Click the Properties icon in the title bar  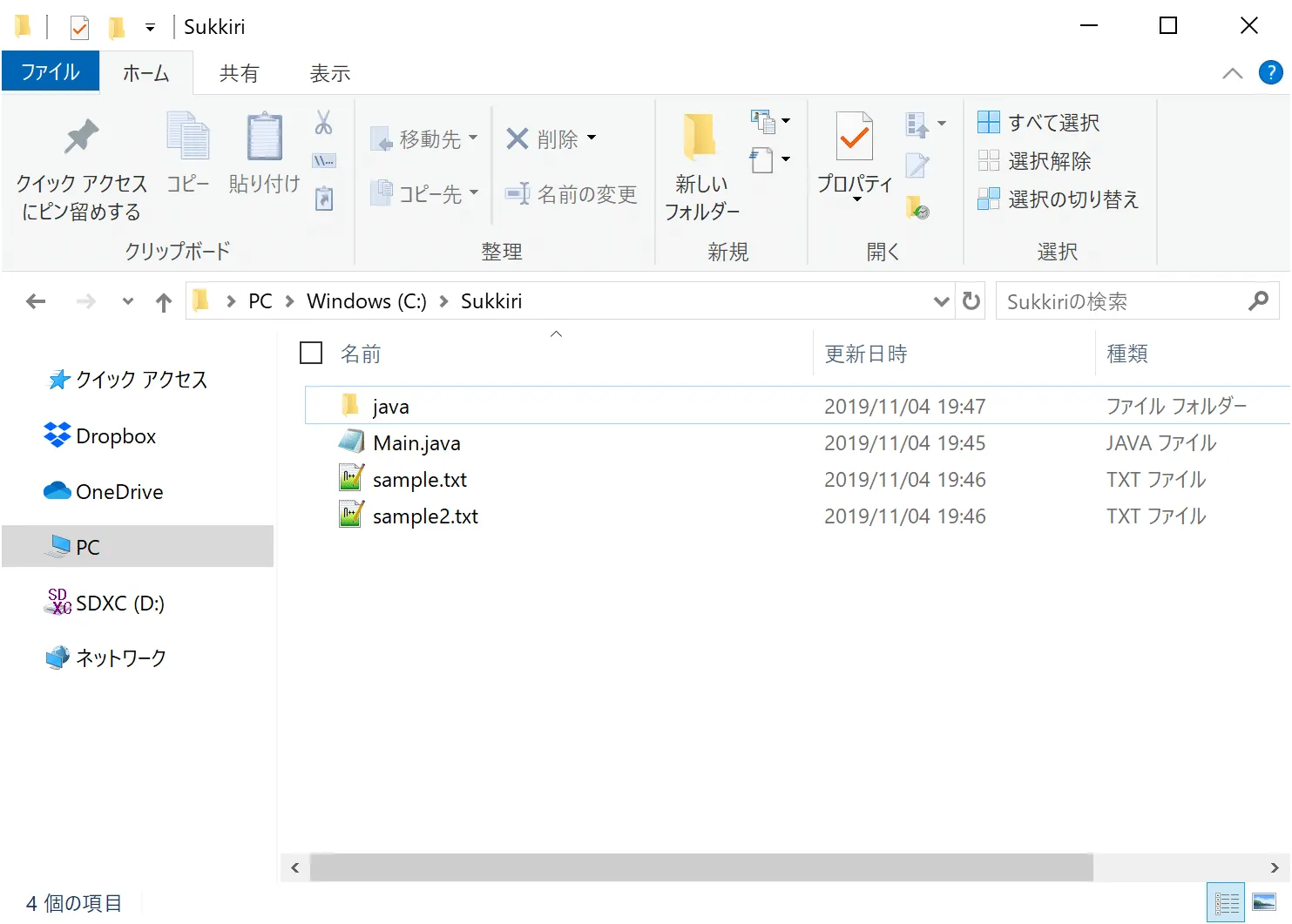[x=79, y=28]
